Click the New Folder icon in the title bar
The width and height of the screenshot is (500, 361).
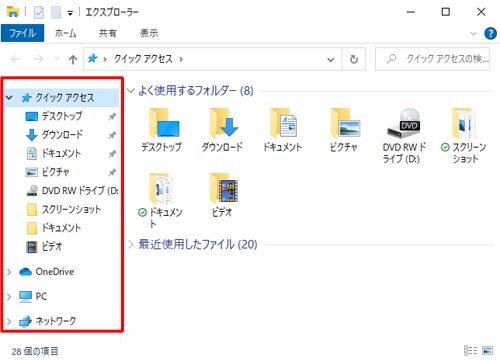tap(56, 13)
